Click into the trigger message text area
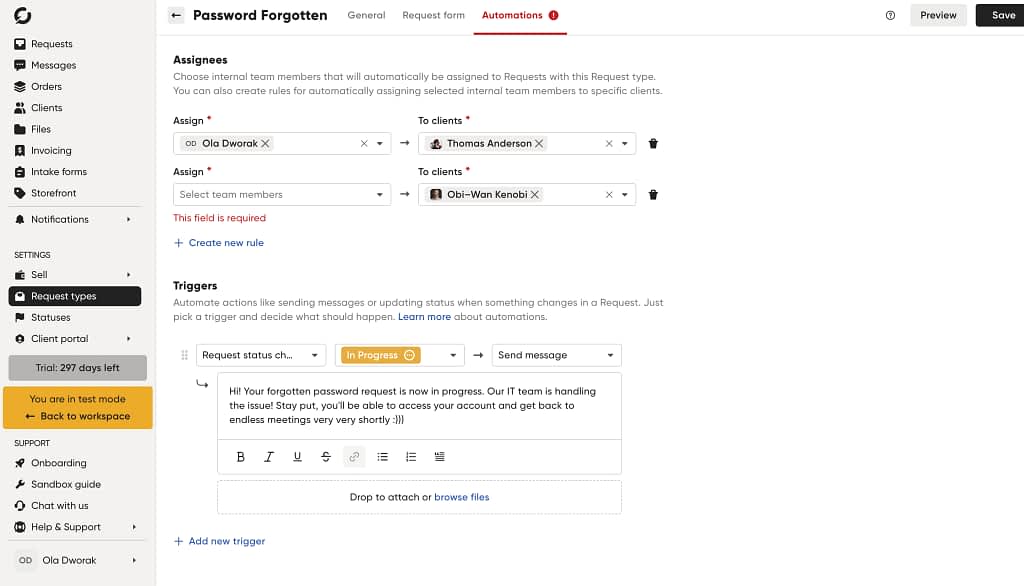Image resolution: width=1024 pixels, height=586 pixels. click(419, 406)
